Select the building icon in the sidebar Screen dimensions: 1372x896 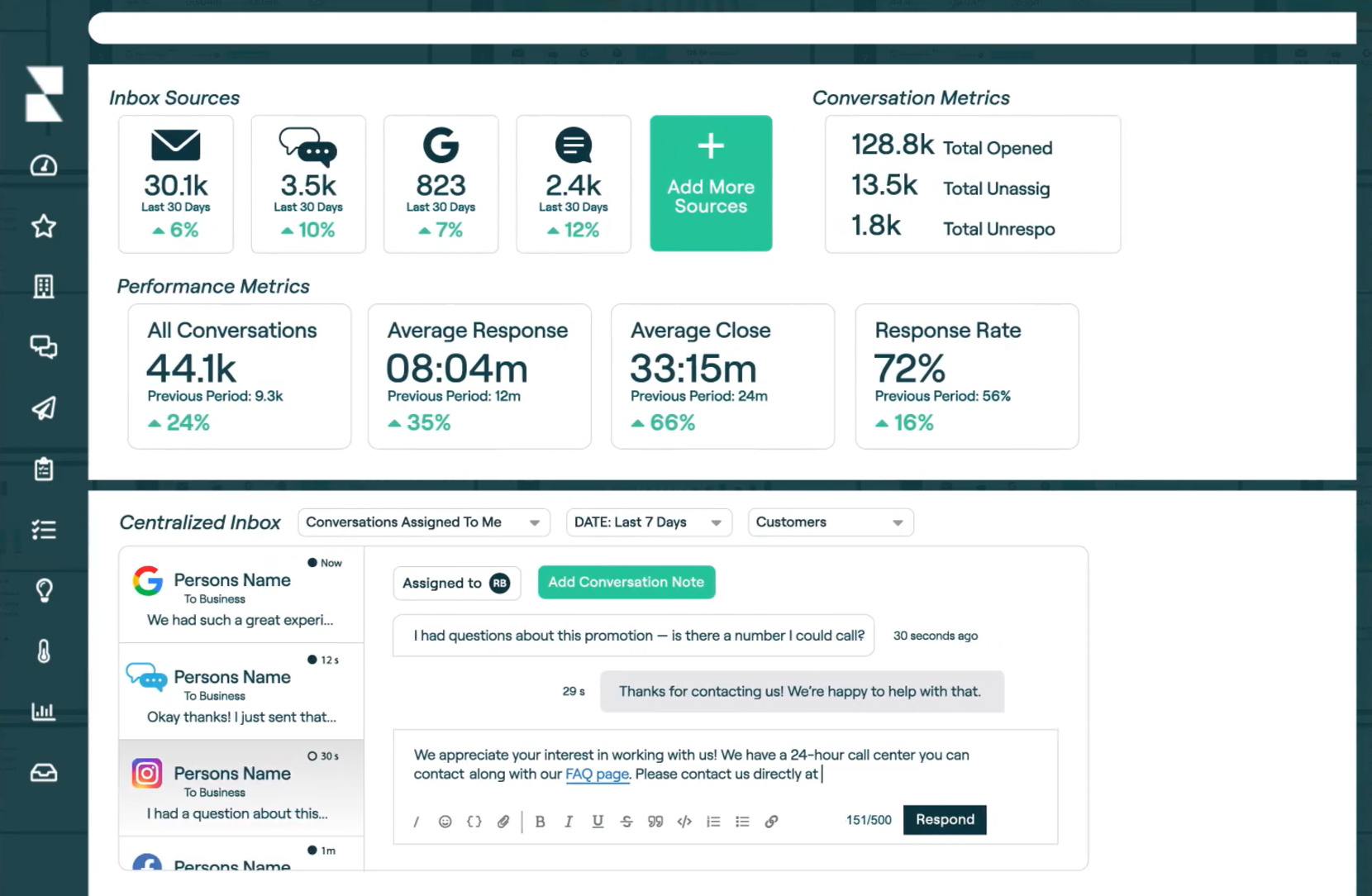(44, 286)
